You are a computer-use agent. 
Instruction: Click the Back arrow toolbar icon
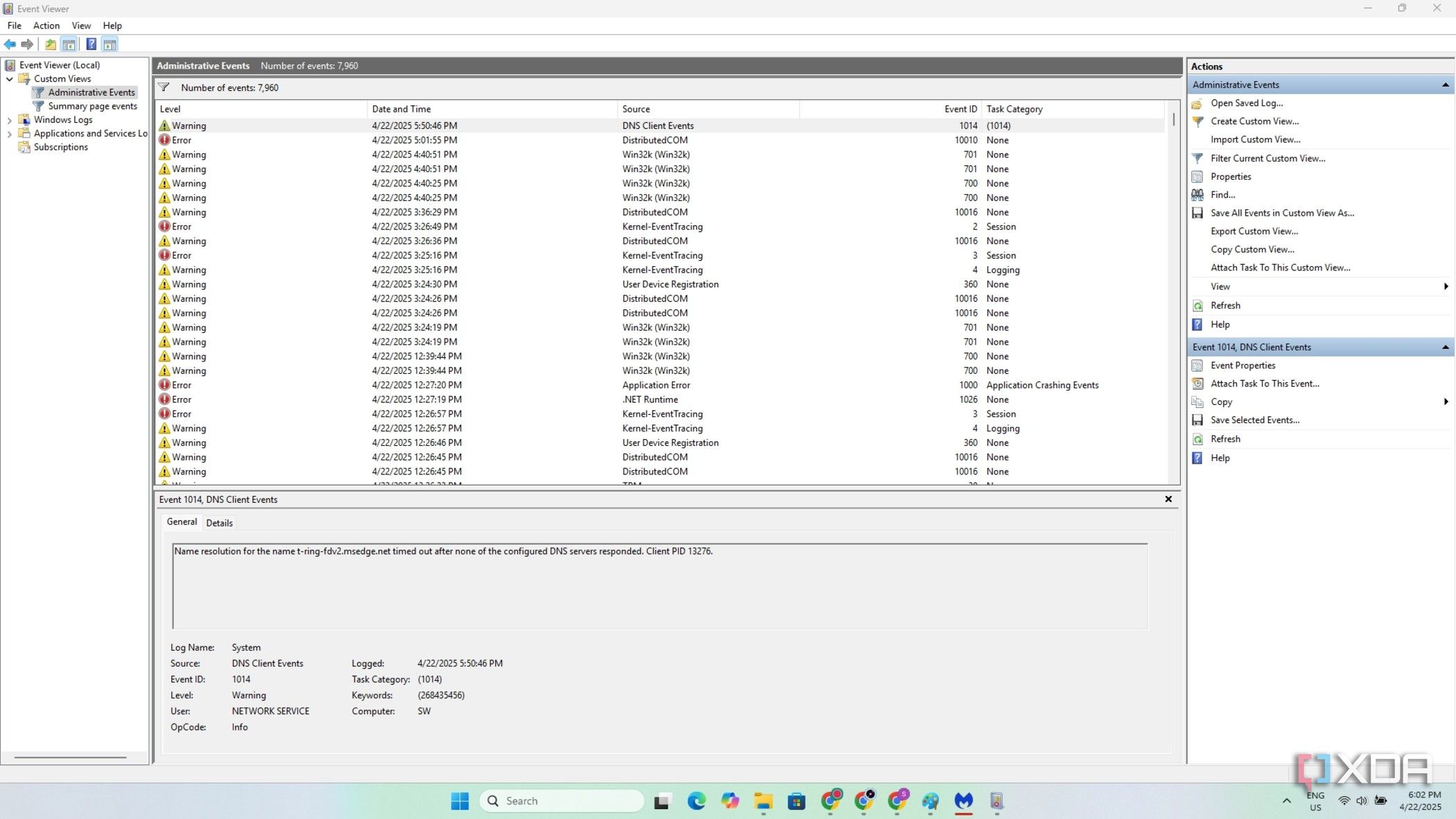tap(10, 44)
